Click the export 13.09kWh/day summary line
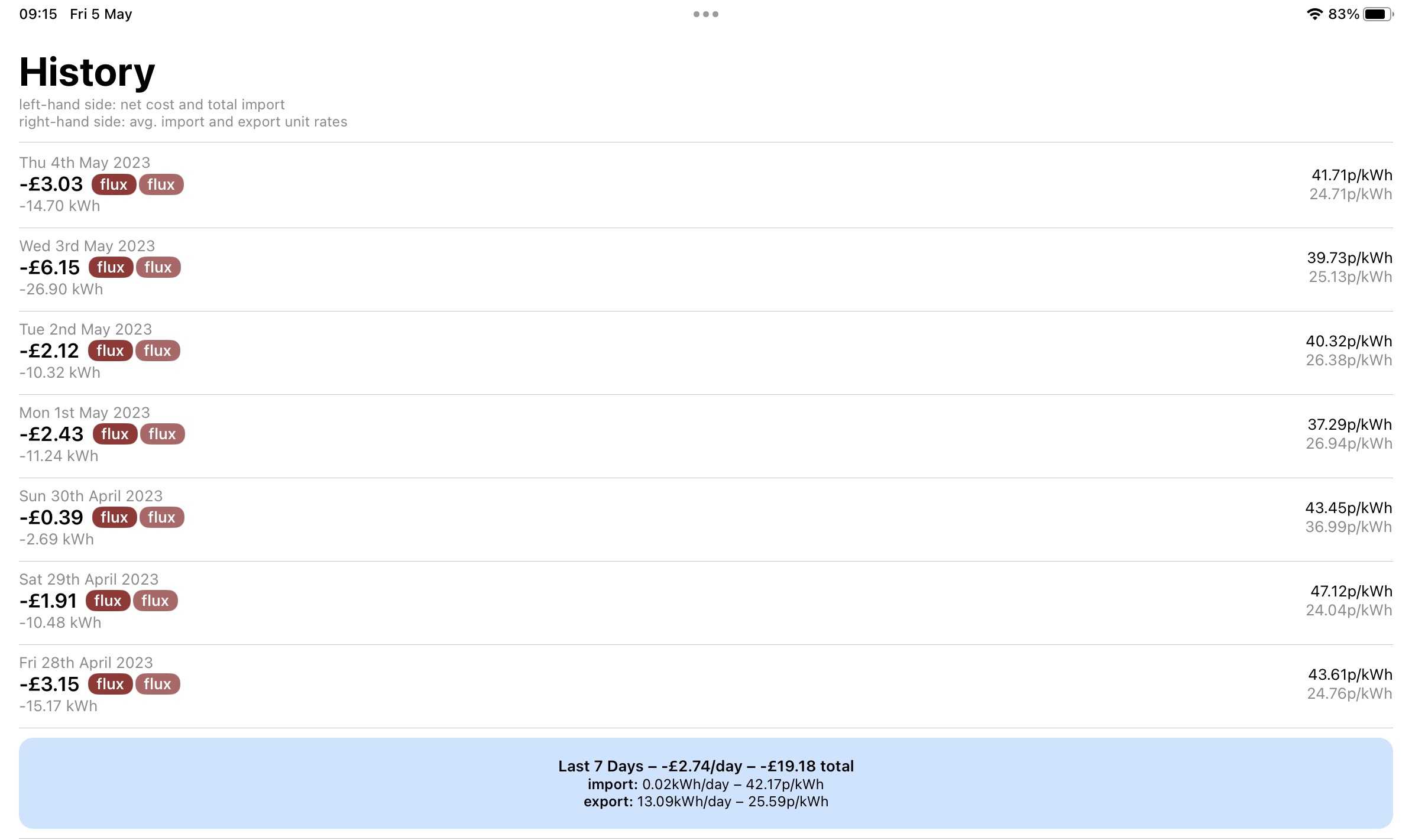 click(706, 802)
